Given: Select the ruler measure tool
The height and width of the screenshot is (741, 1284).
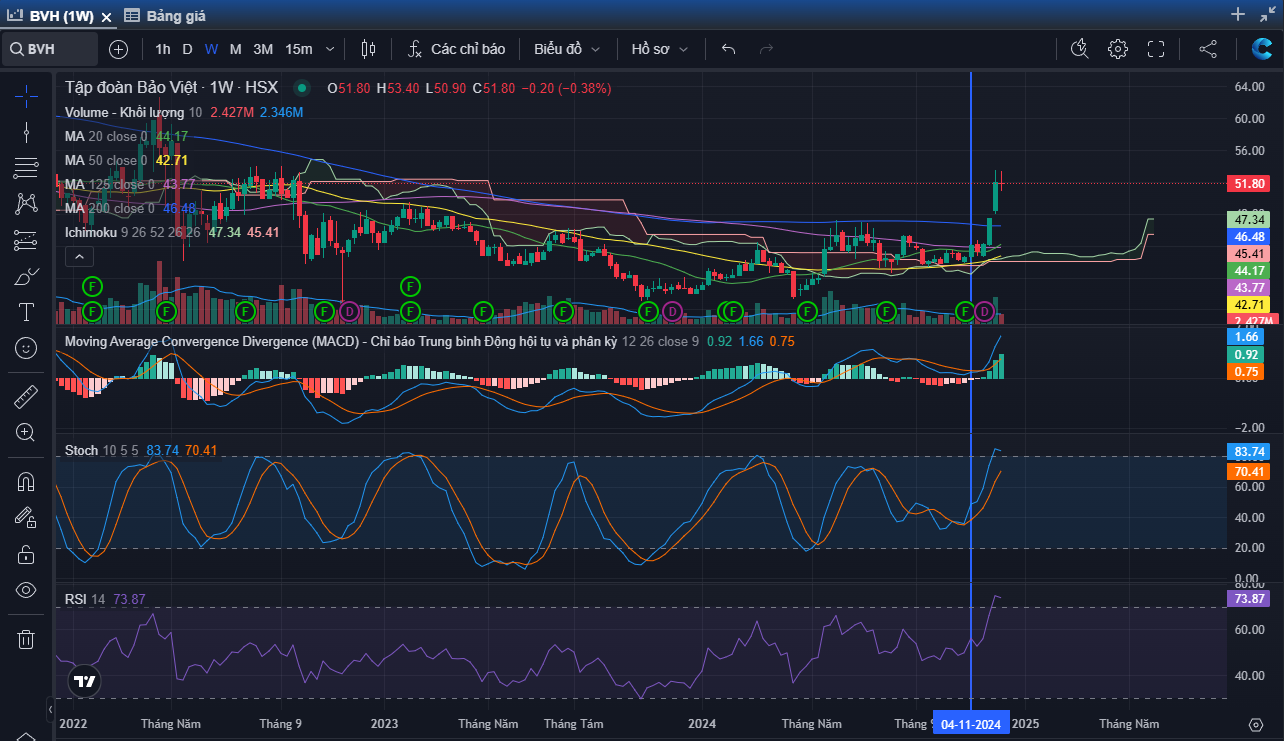Looking at the screenshot, I should pyautogui.click(x=26, y=397).
